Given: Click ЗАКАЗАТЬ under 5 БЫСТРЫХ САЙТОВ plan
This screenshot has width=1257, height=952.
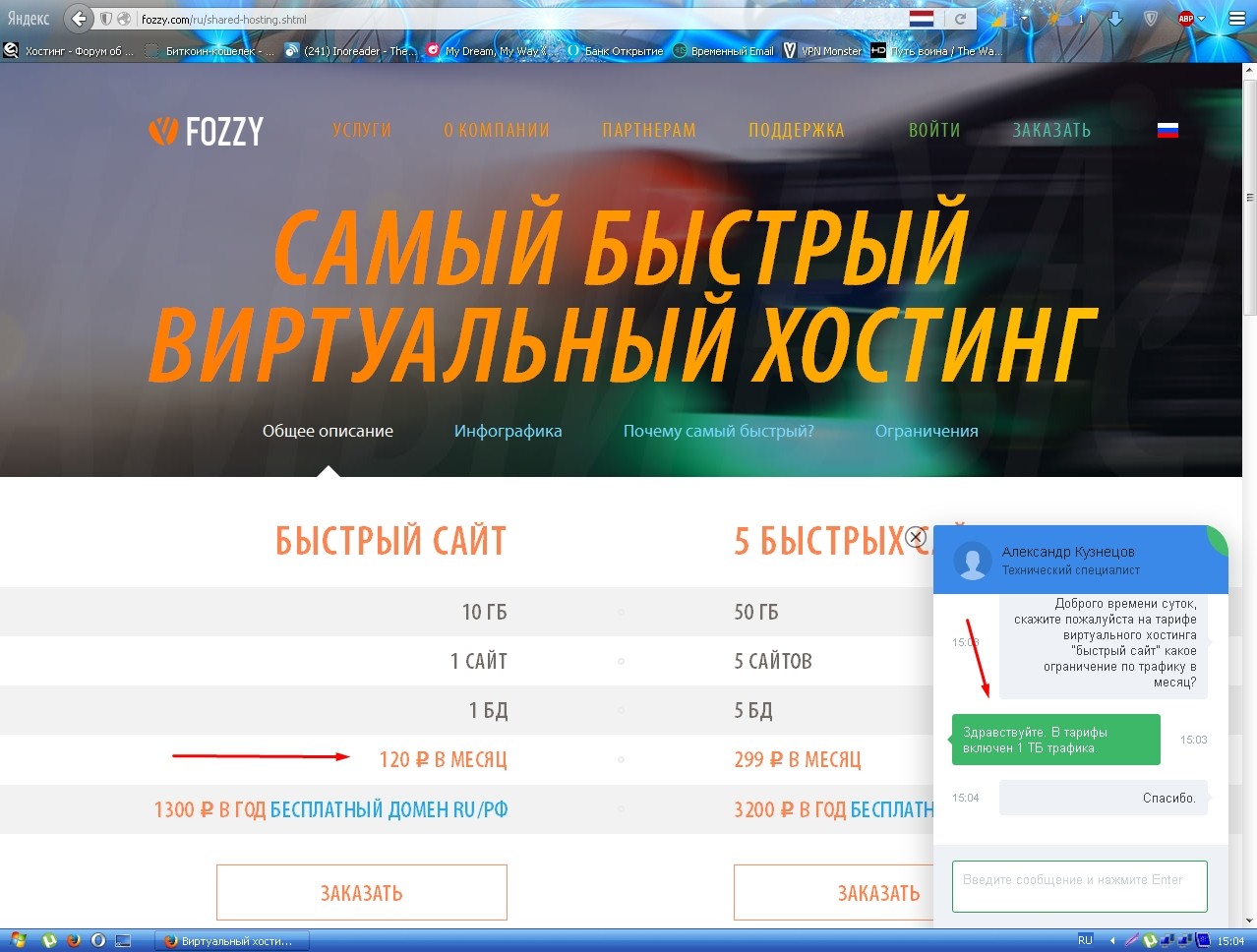Looking at the screenshot, I should [834, 893].
